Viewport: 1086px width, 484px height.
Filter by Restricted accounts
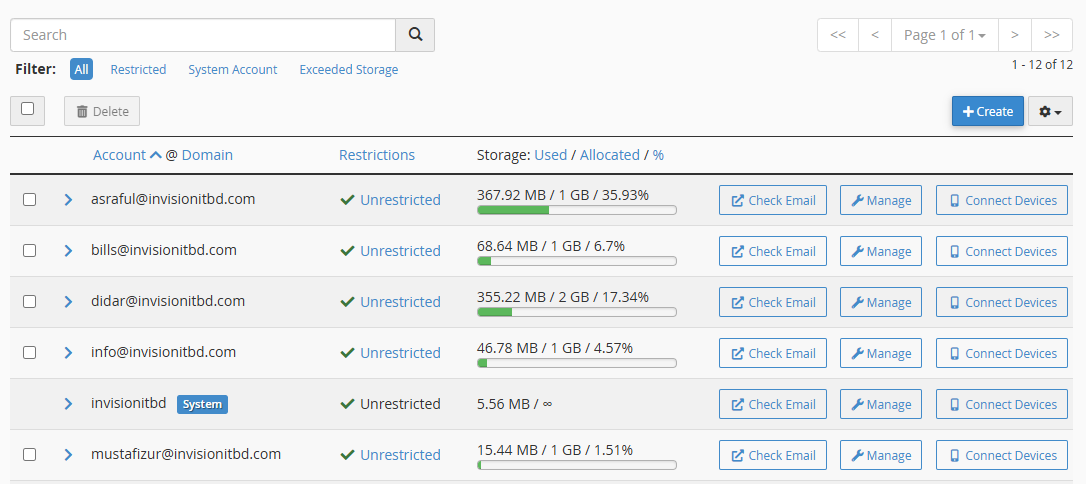click(138, 70)
